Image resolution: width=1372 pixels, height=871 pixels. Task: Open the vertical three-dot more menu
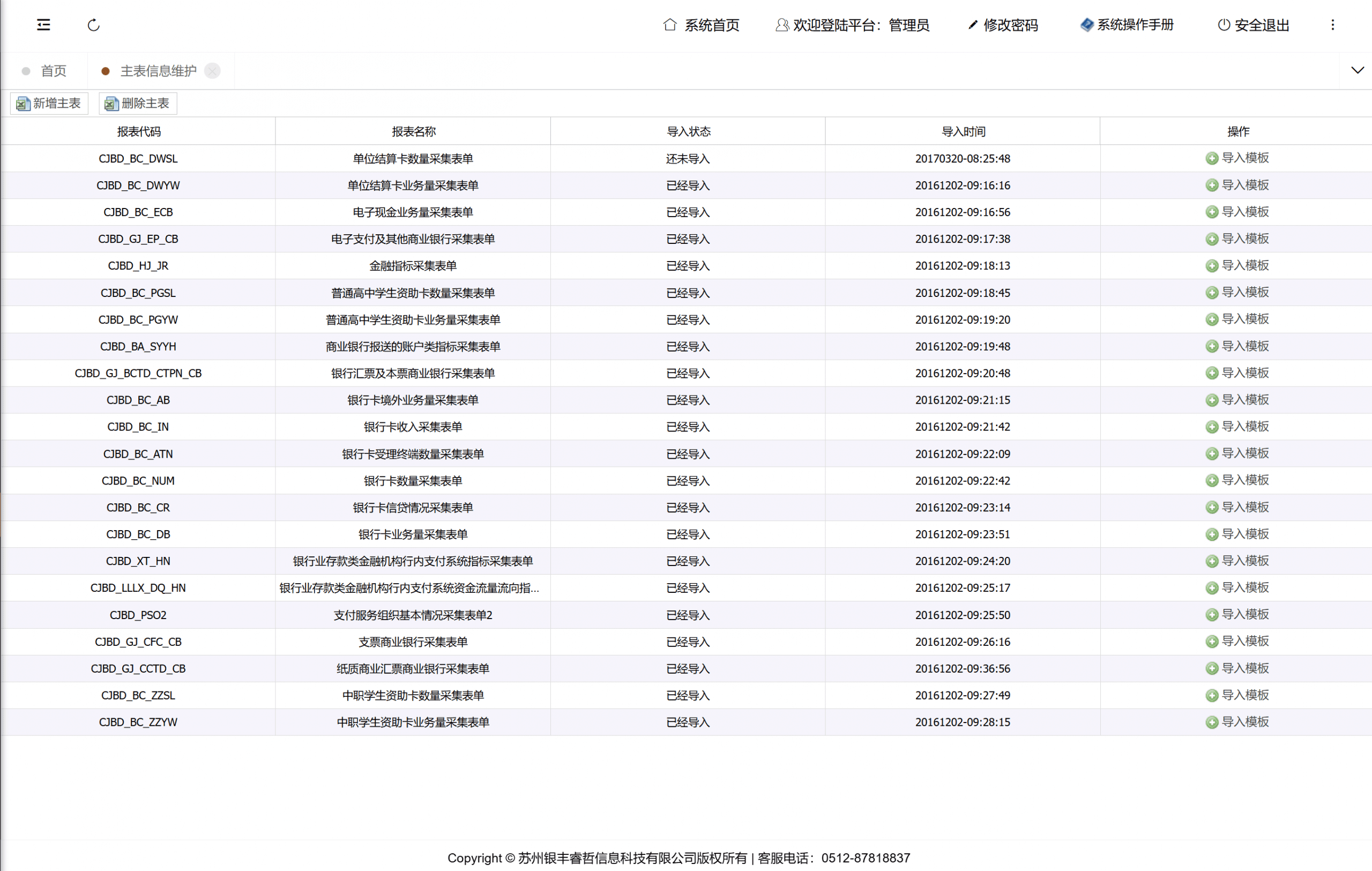[1332, 25]
